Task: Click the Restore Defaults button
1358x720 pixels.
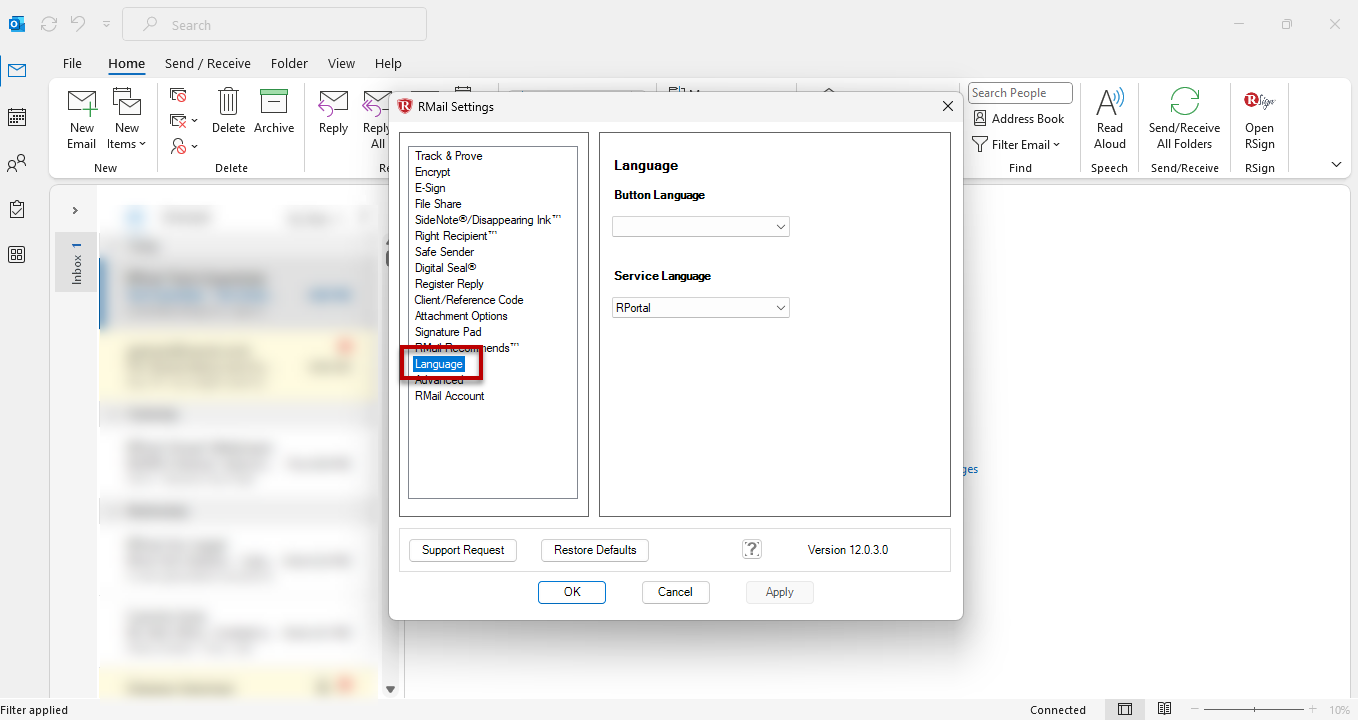Action: pyautogui.click(x=595, y=550)
